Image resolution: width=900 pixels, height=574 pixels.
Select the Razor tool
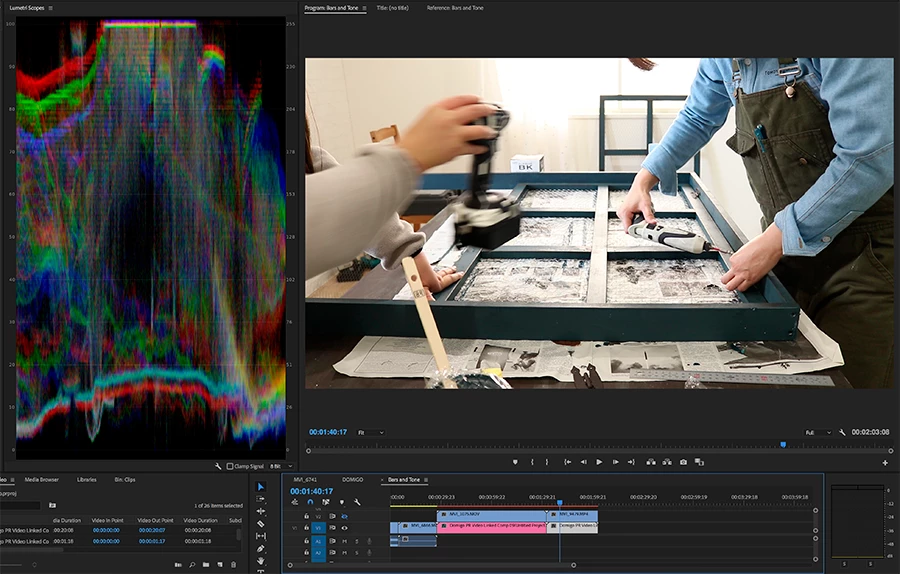pyautogui.click(x=261, y=524)
